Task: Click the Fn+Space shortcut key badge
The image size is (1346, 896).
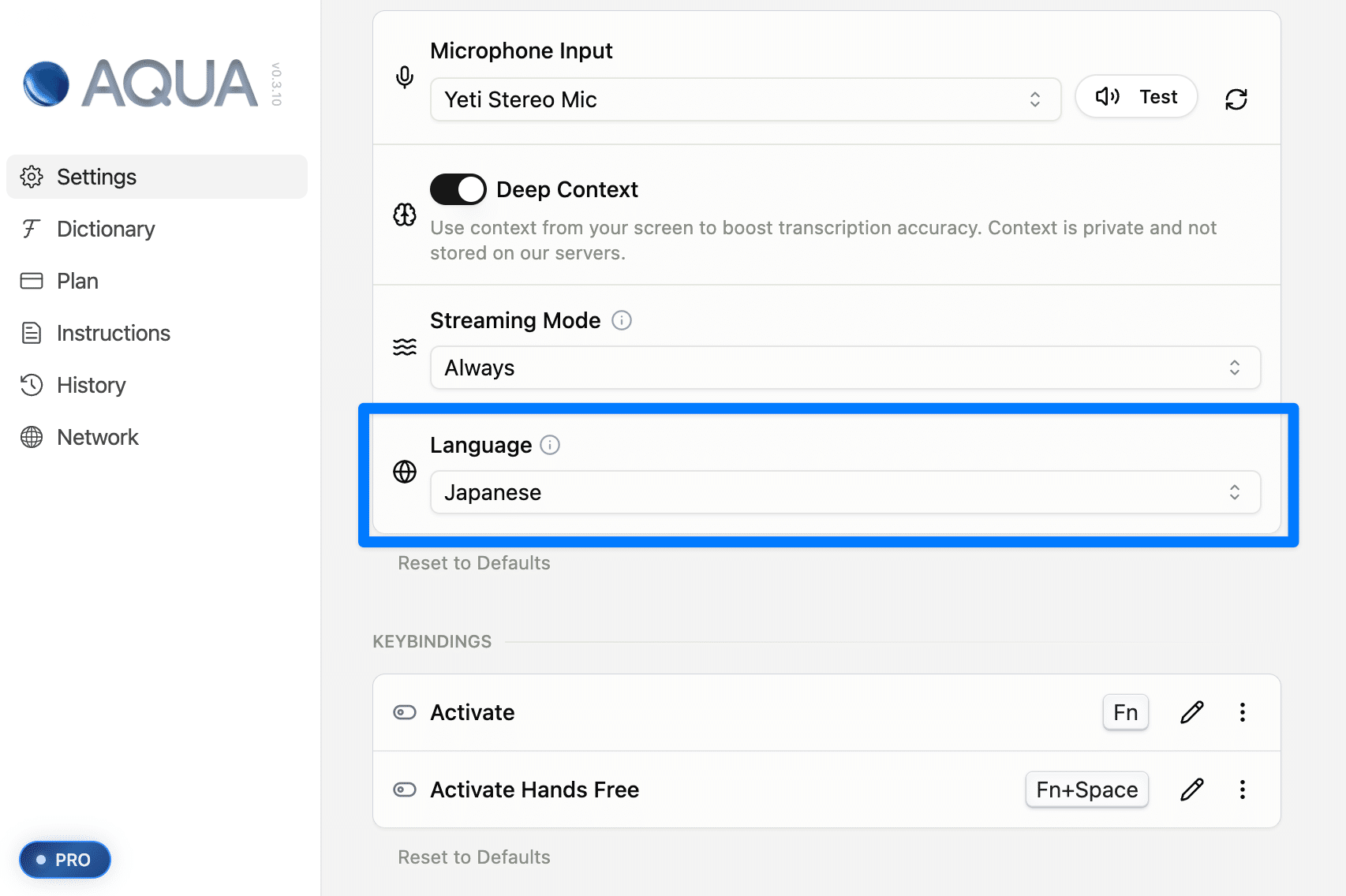Action: 1086,790
